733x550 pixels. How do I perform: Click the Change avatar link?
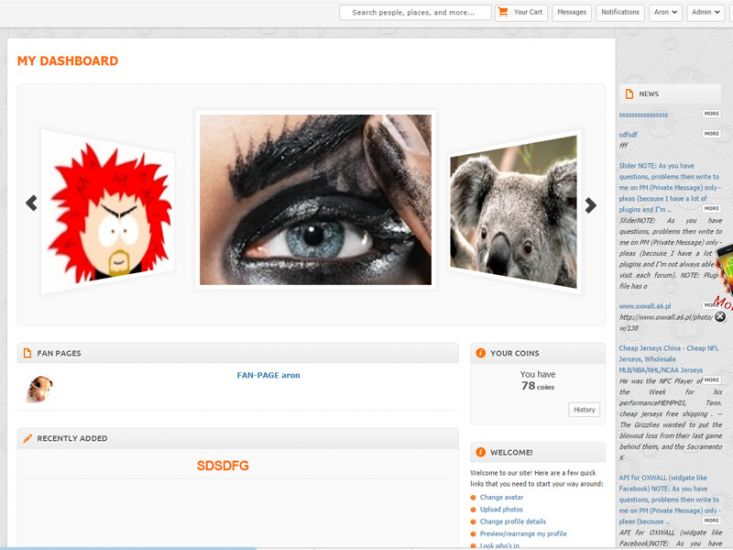coord(501,497)
